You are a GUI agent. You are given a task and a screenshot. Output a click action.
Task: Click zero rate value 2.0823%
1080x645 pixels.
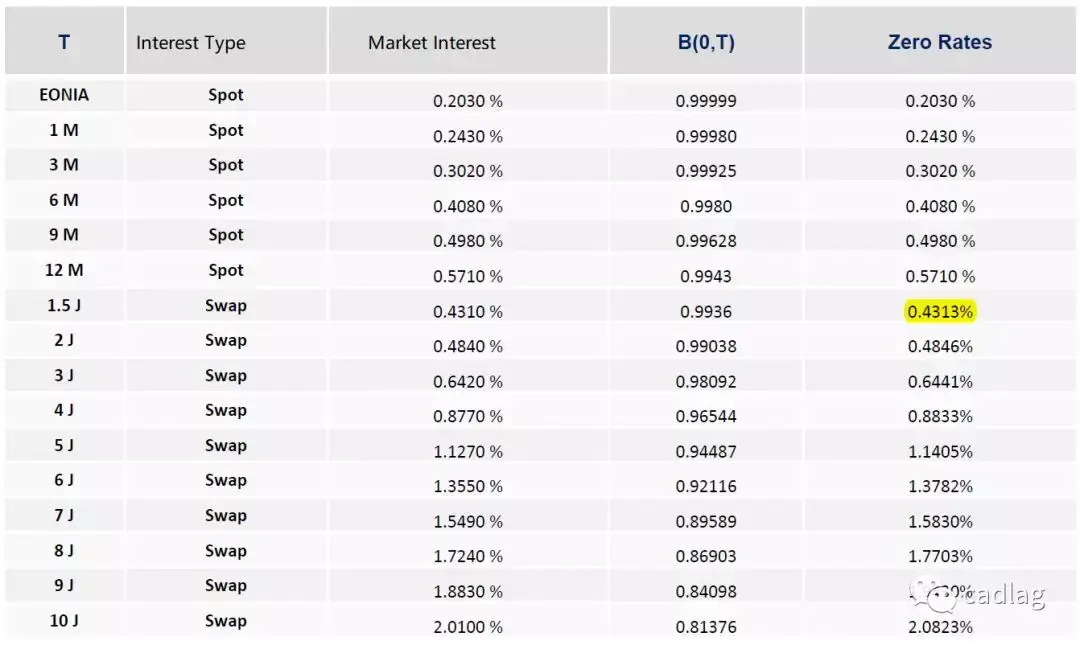click(939, 627)
